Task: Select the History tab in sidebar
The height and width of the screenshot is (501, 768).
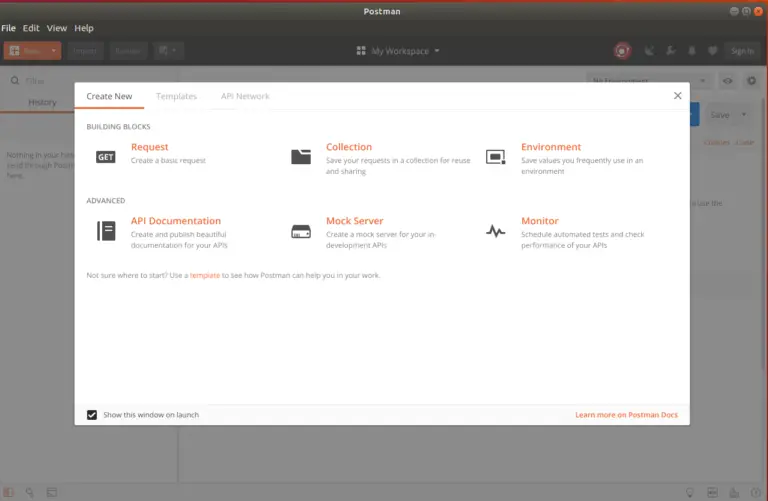Action: click(x=42, y=102)
